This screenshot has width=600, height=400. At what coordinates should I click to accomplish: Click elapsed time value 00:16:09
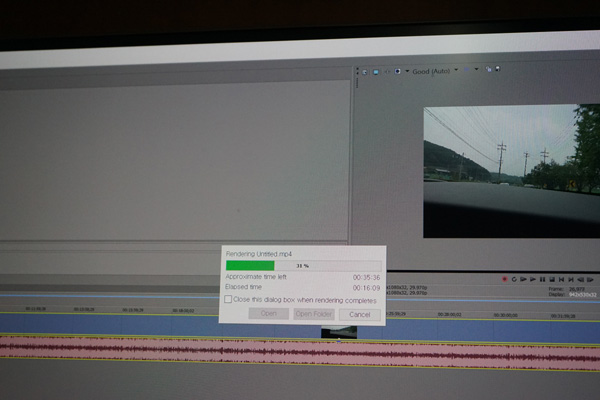click(x=366, y=288)
